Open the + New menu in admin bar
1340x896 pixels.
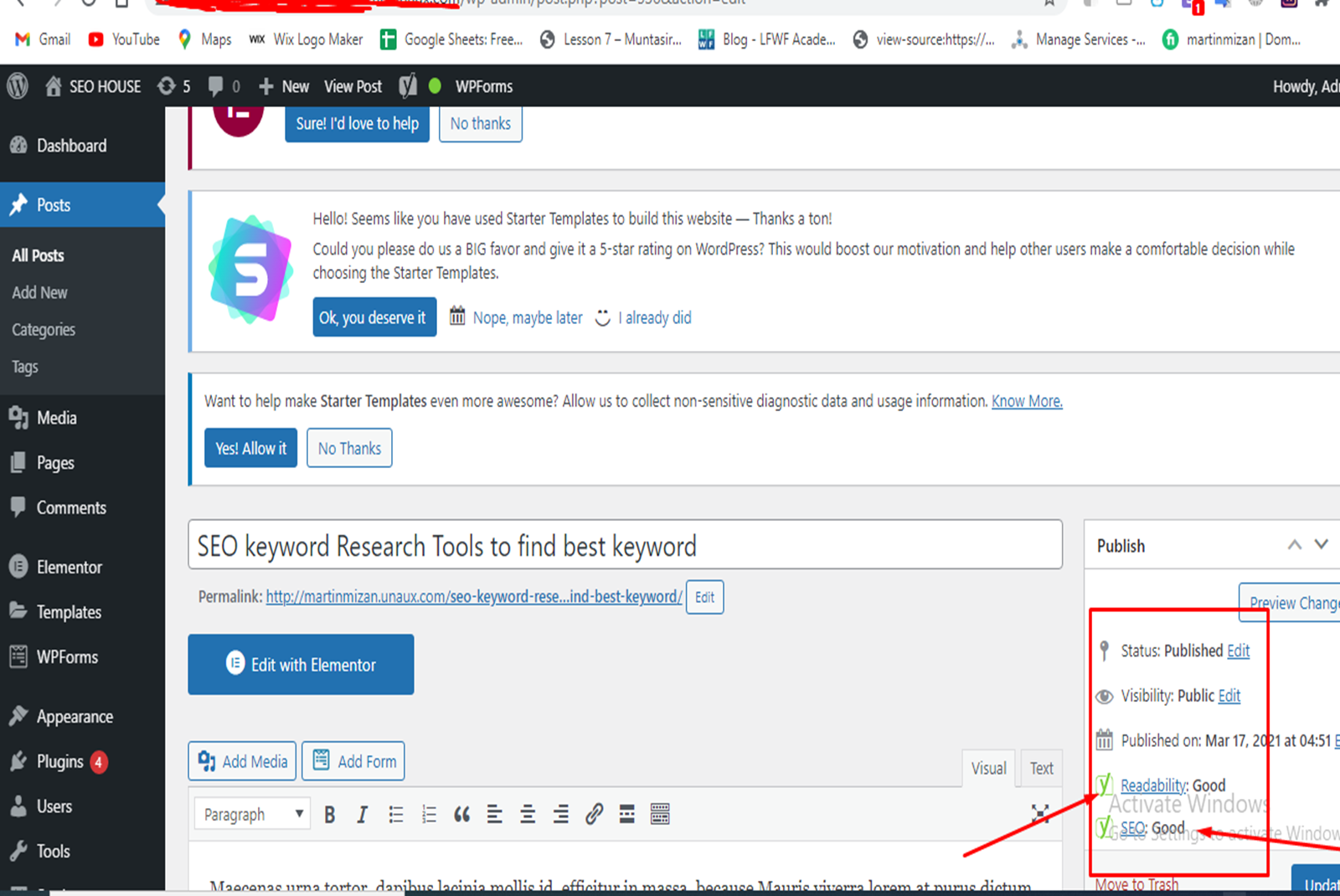[x=283, y=85]
